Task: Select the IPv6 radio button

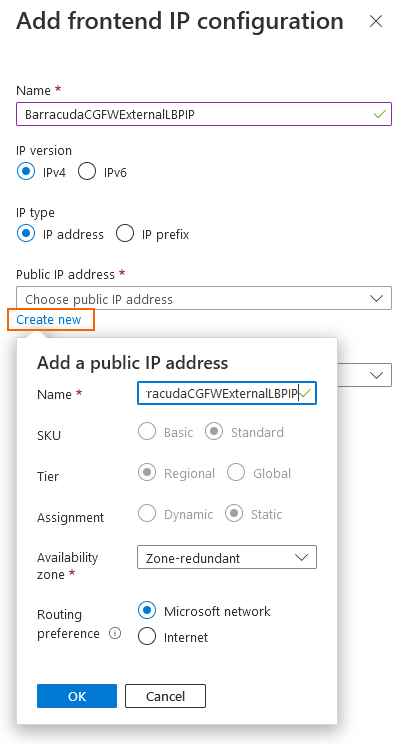Action: coord(87,172)
